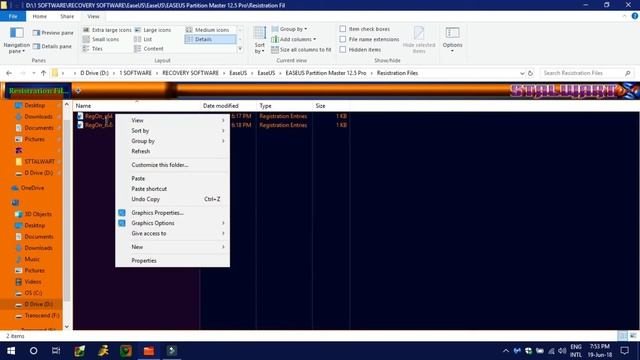Open the Sort by dropdown in ribbon
This screenshot has height=360, width=640.
[x=260, y=40]
